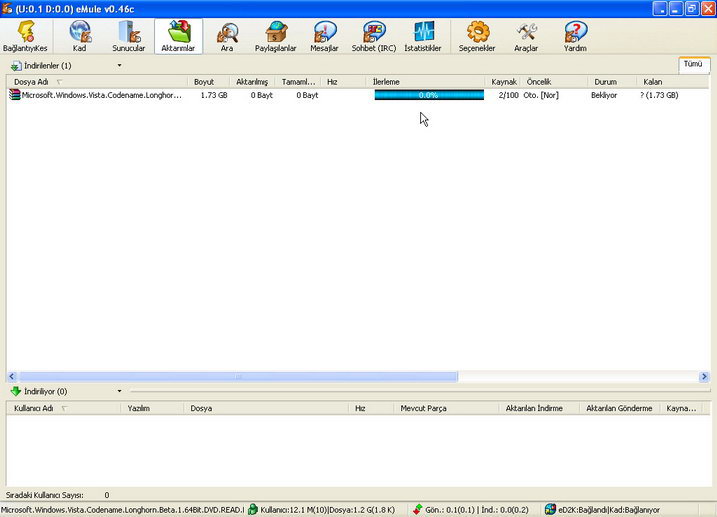717x517 pixels.
Task: Click the scrollbar right arrow
Action: point(704,376)
